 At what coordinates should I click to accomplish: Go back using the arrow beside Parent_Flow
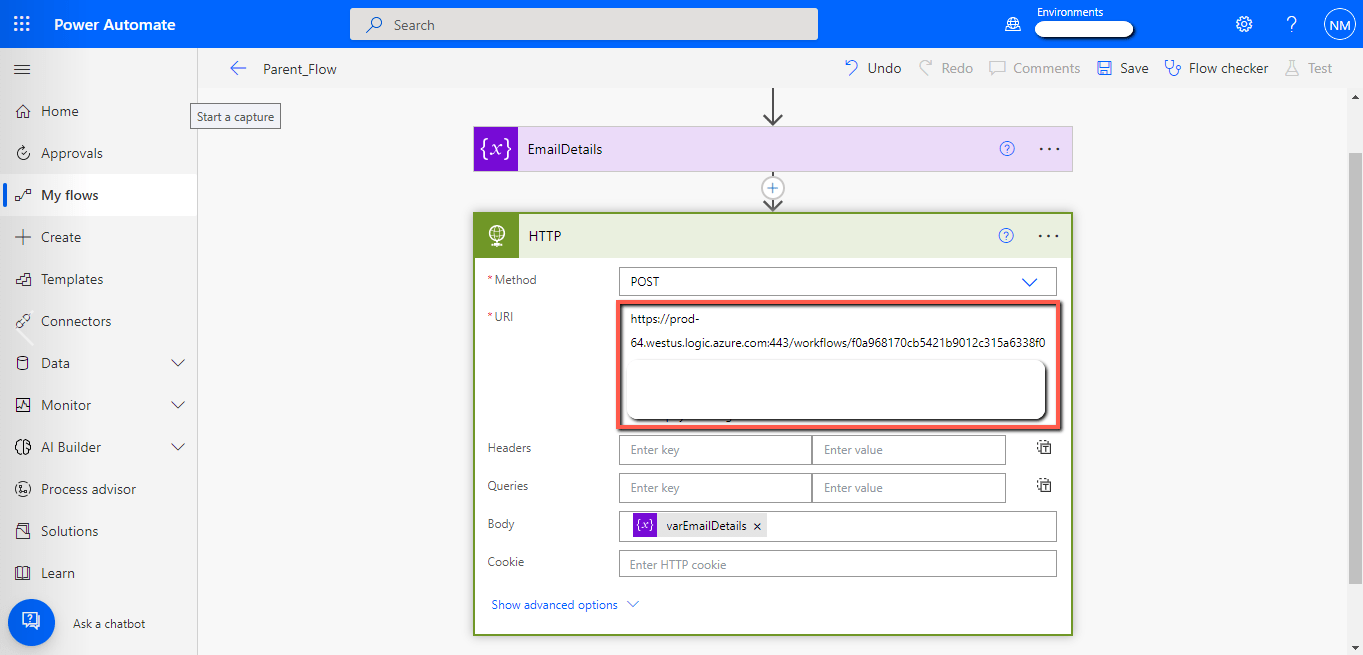(237, 68)
